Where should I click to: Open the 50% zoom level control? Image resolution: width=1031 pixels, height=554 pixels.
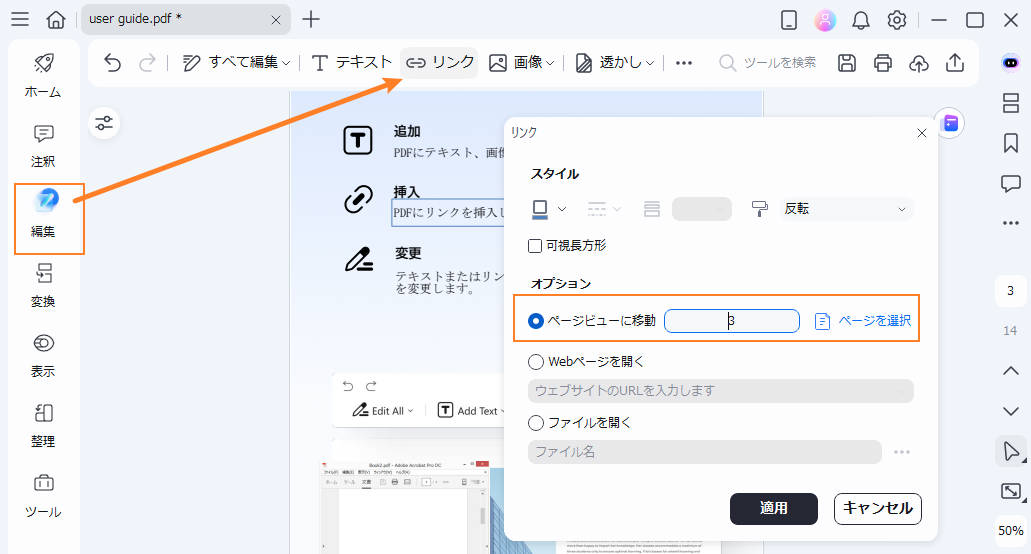pos(1011,531)
